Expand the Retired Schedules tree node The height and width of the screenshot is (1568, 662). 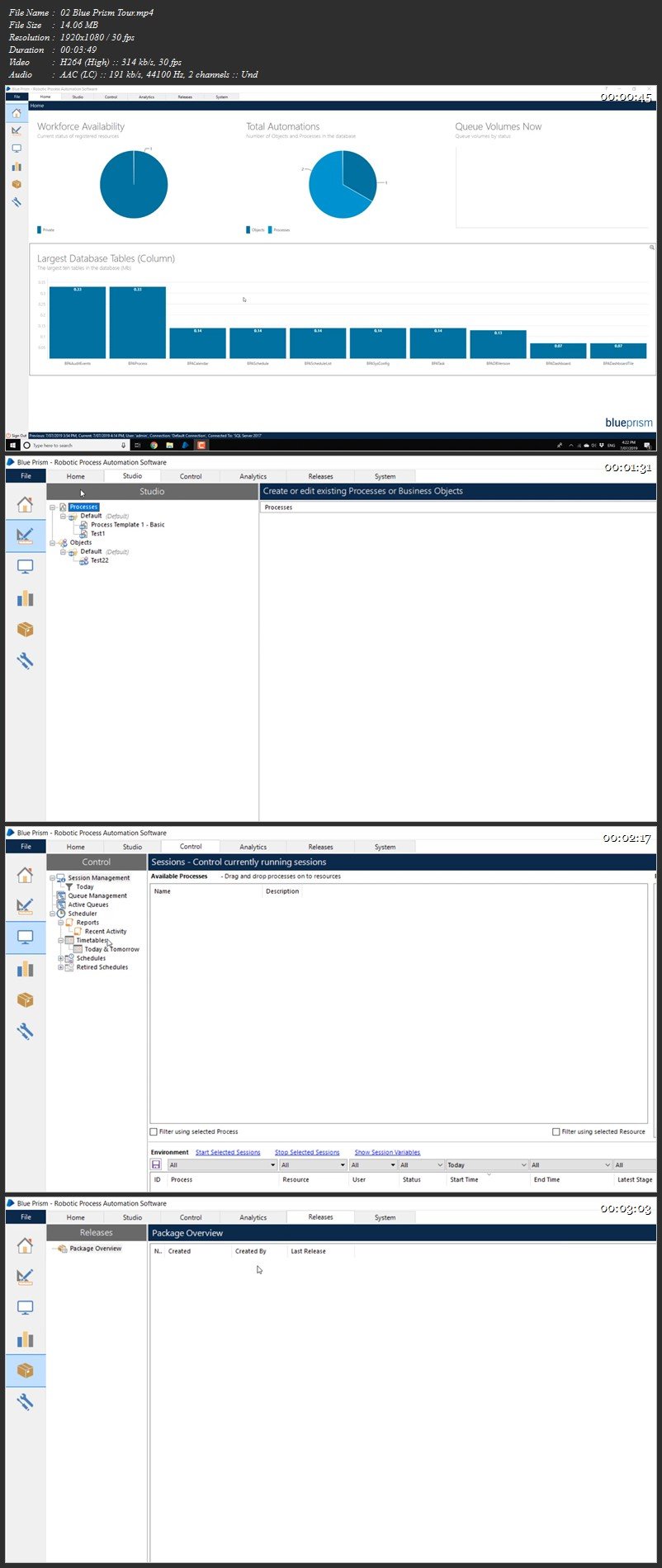tap(60, 967)
